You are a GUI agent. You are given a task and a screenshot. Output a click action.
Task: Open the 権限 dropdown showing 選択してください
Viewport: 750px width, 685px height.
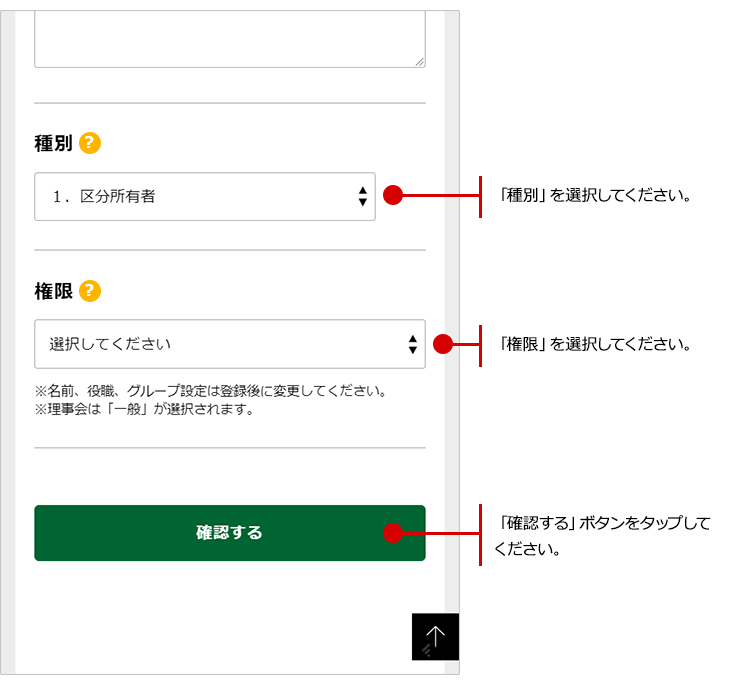coord(220,344)
